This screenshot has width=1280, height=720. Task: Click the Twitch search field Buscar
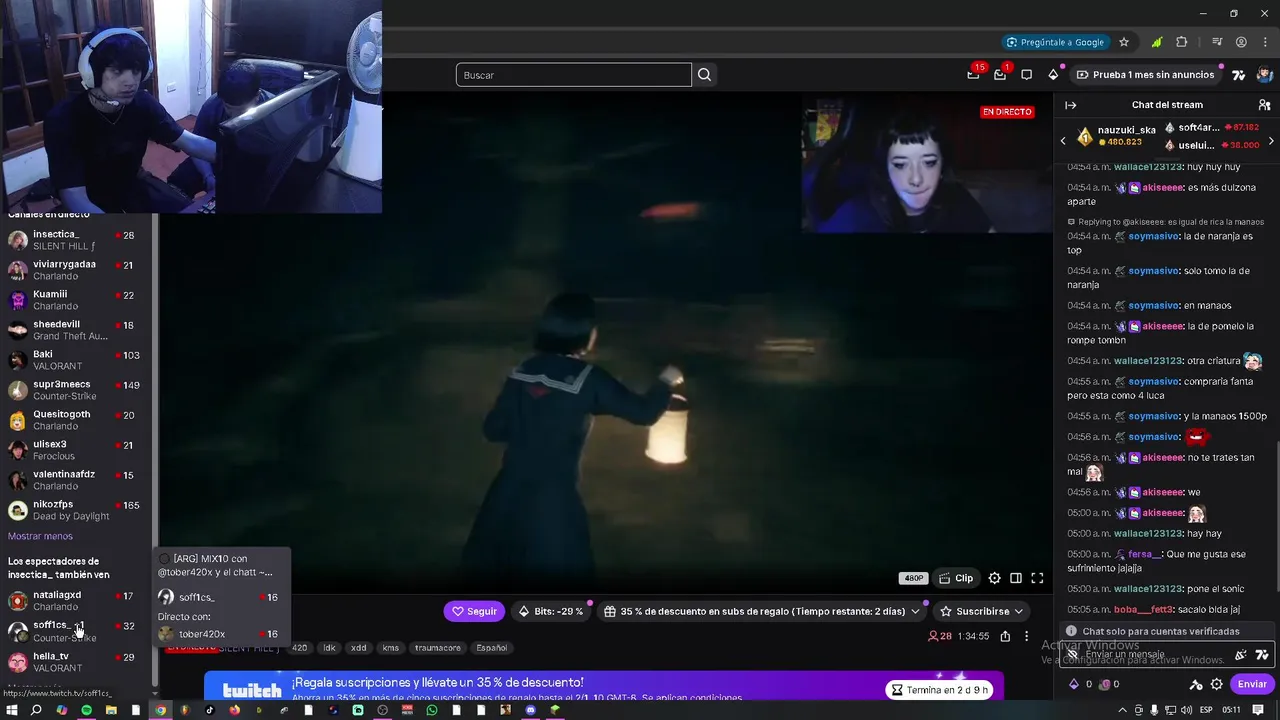[574, 75]
